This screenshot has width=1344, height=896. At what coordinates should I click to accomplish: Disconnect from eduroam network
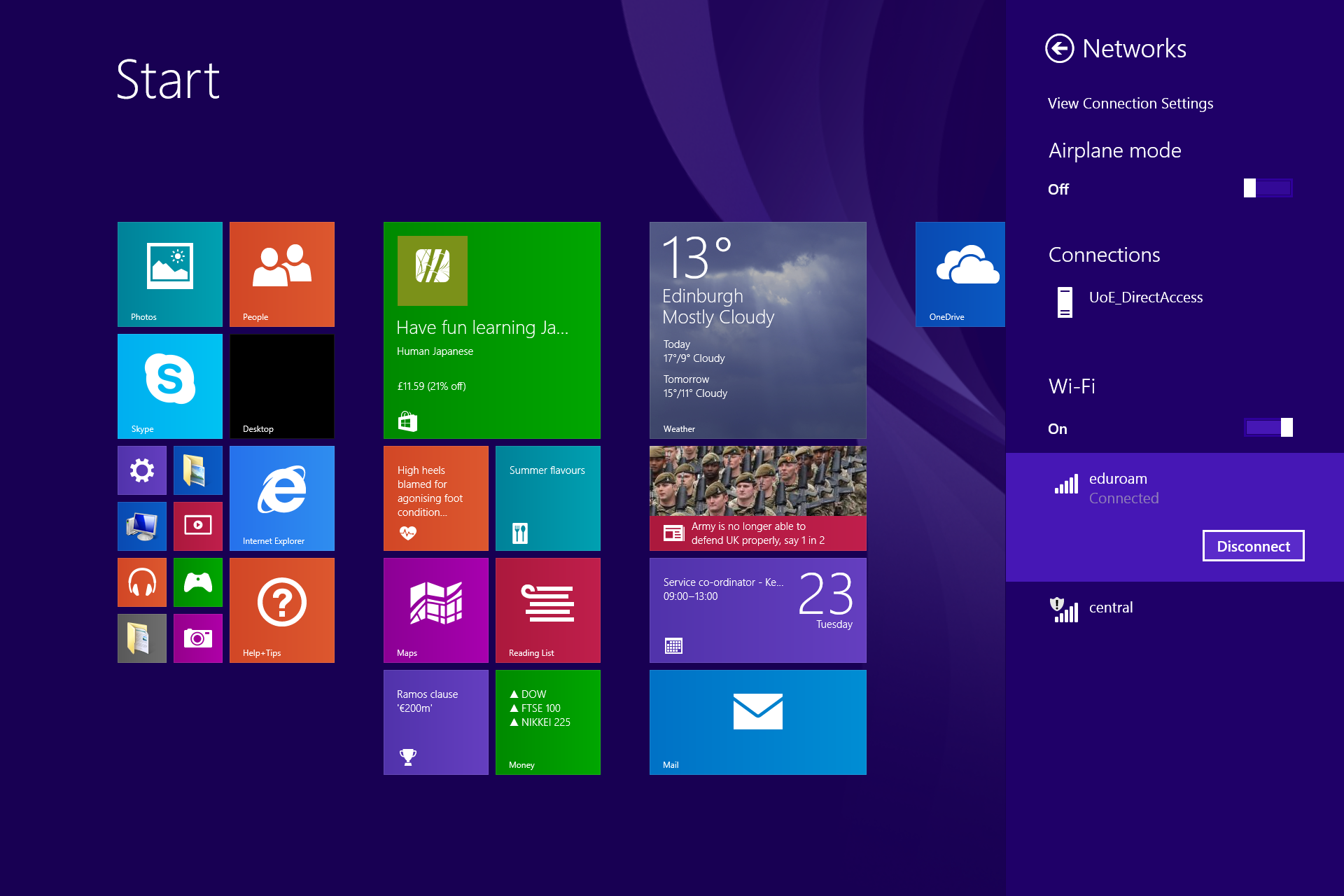coord(1253,545)
